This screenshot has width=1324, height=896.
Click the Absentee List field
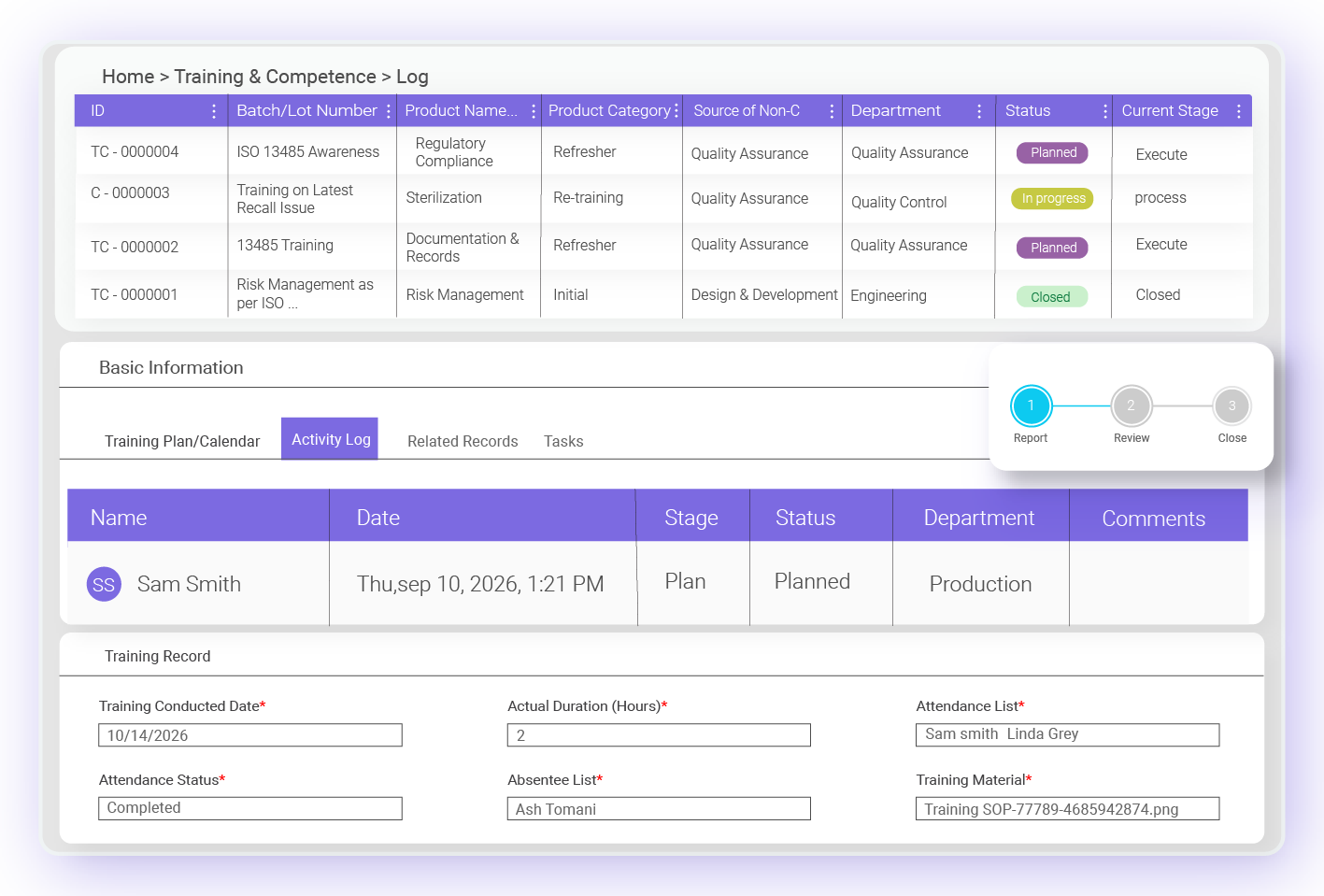659,808
